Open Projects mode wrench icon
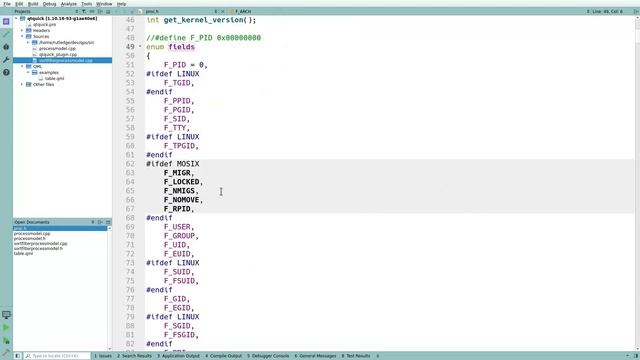The width and height of the screenshot is (640, 360). pos(6,60)
